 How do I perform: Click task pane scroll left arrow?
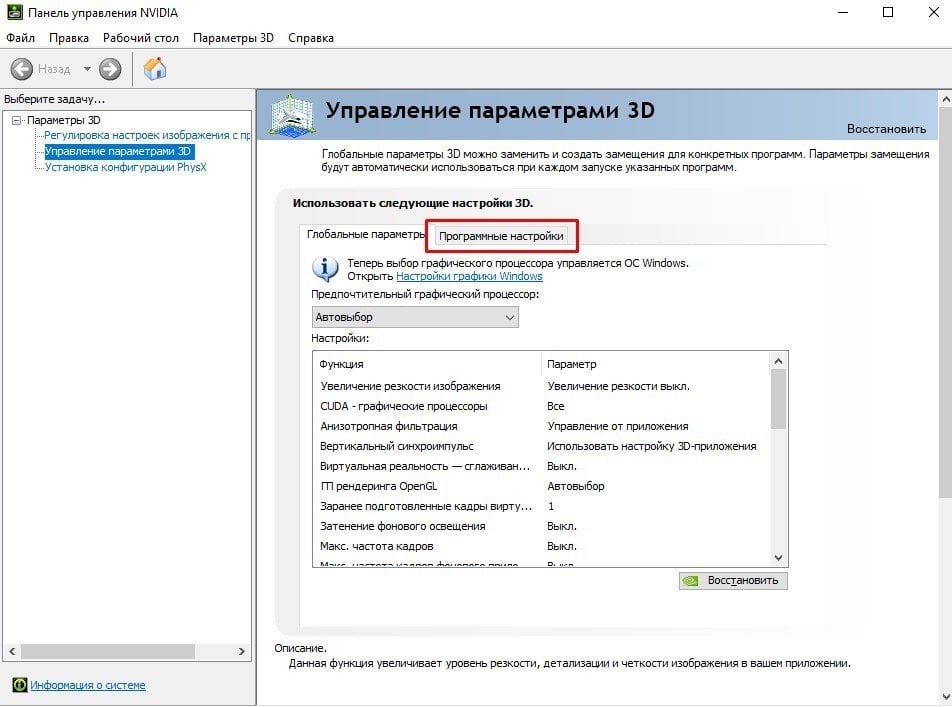[x=12, y=651]
